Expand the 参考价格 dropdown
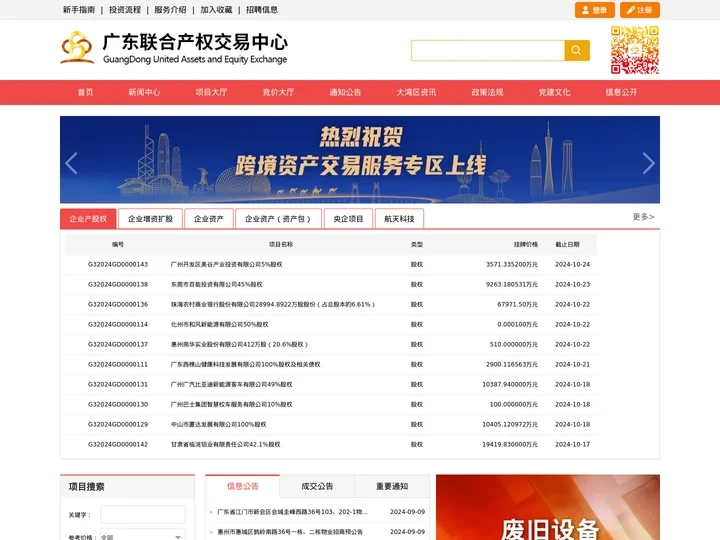Screen dimensions: 720x540 [x=143, y=536]
